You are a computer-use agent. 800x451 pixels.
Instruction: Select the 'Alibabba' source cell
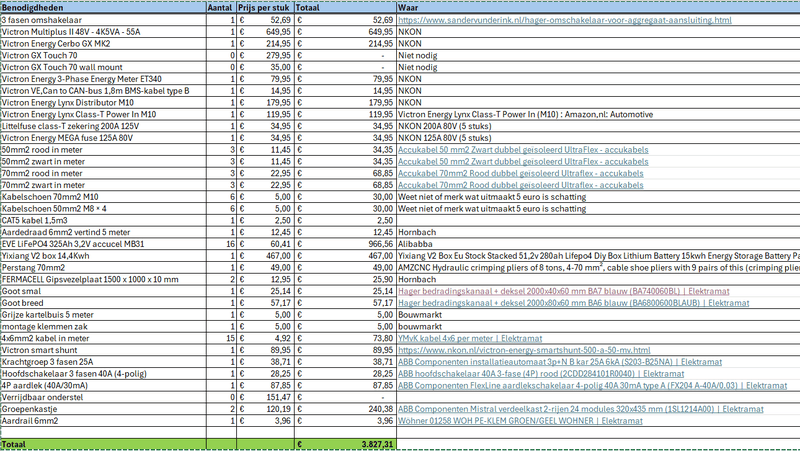[598, 244]
